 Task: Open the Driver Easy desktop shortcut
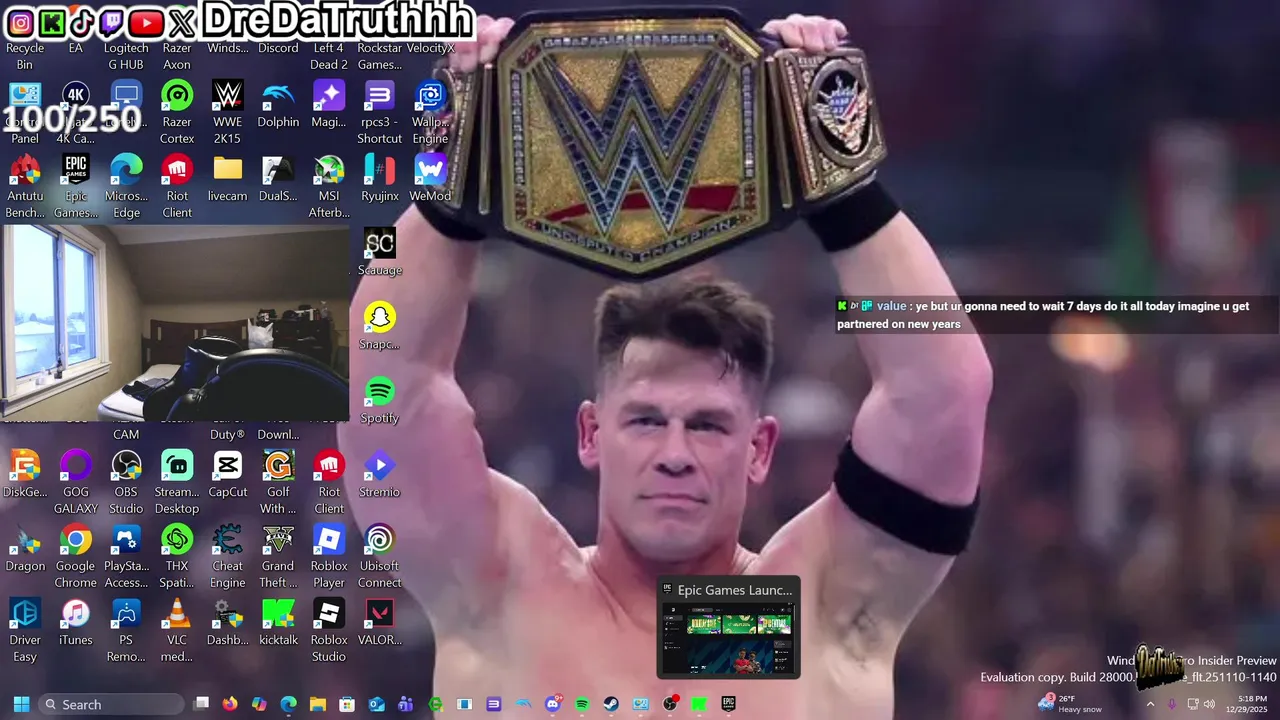[25, 630]
